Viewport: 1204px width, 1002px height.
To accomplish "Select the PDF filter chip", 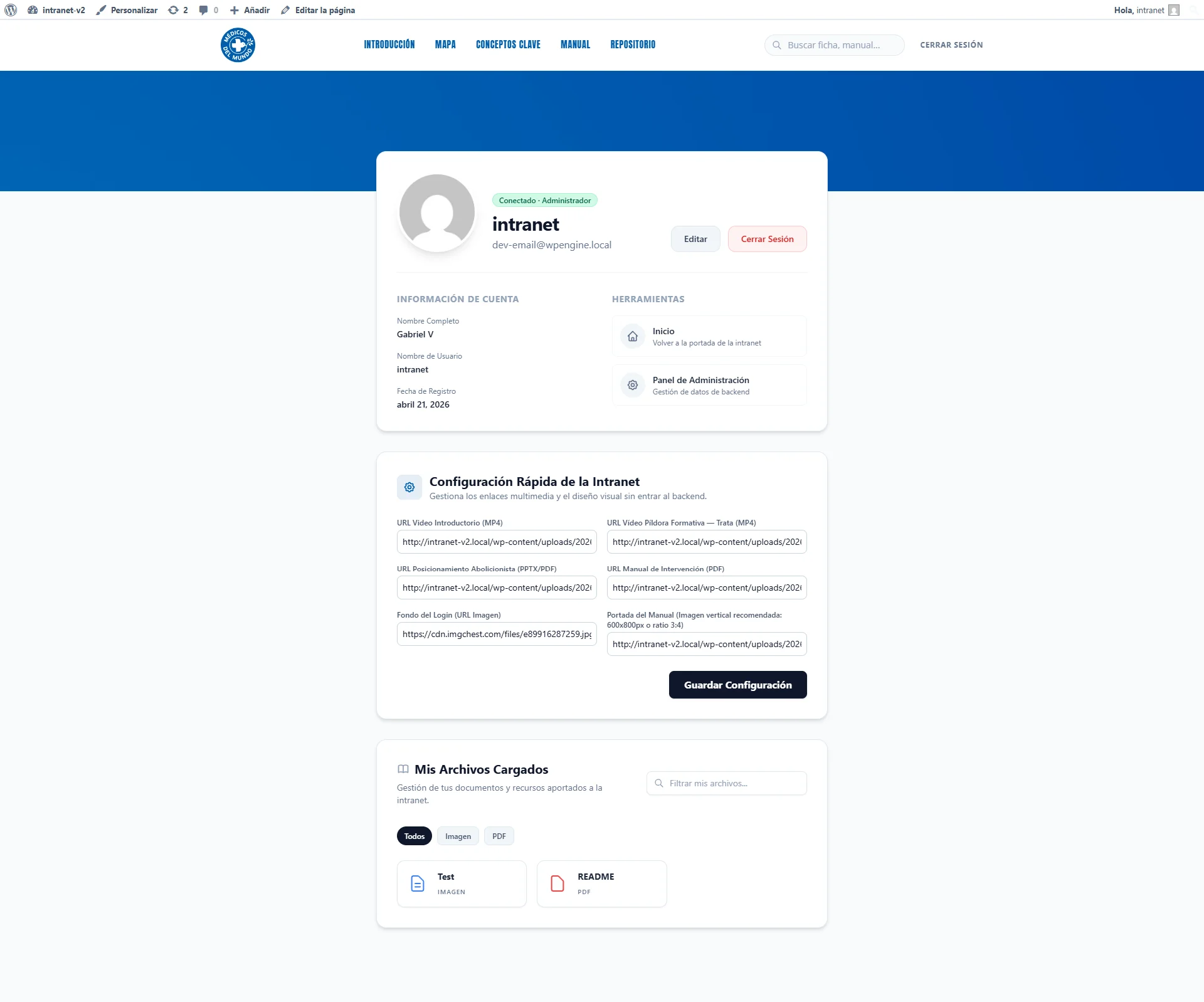I will click(499, 836).
